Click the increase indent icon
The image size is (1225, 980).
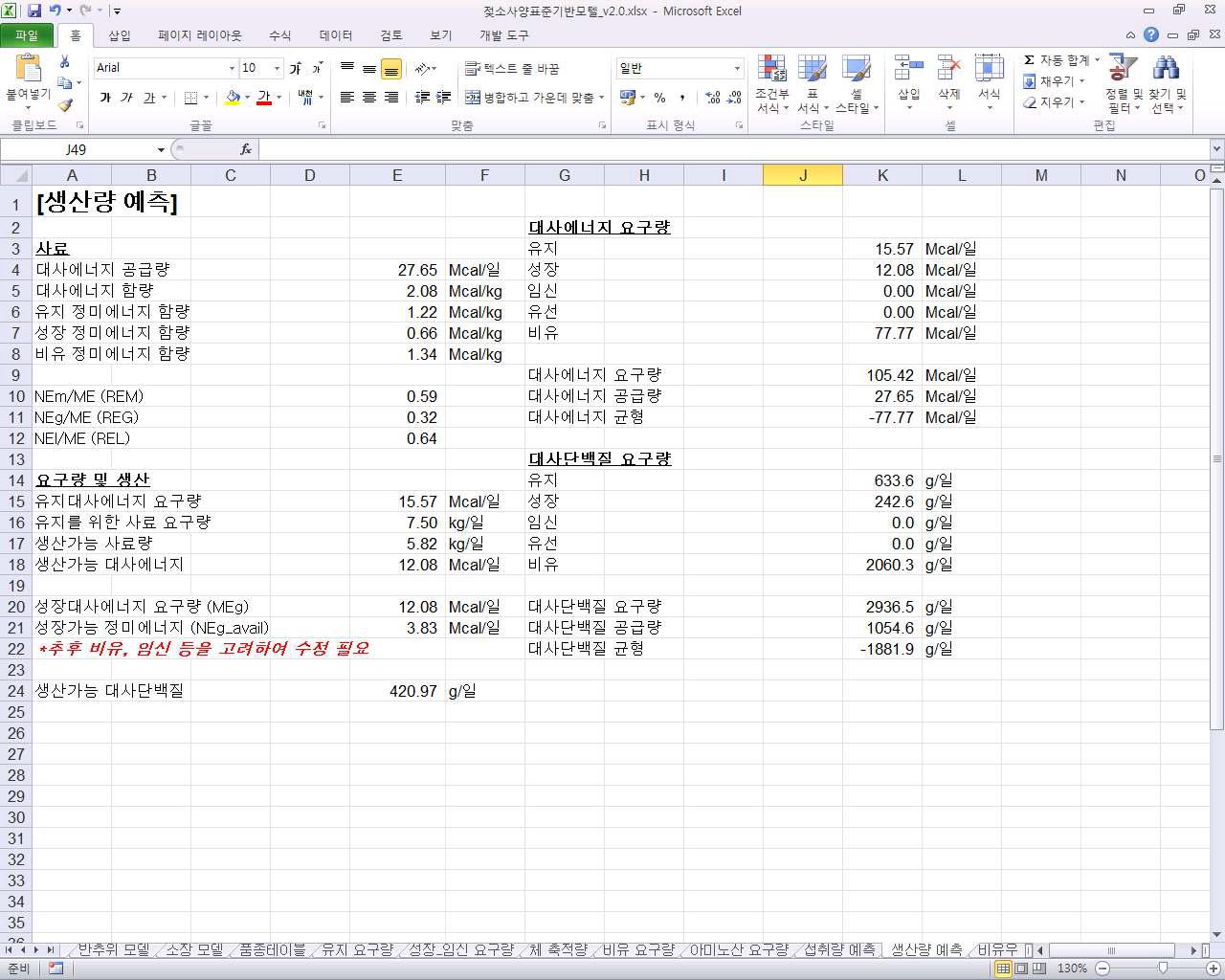(444, 98)
